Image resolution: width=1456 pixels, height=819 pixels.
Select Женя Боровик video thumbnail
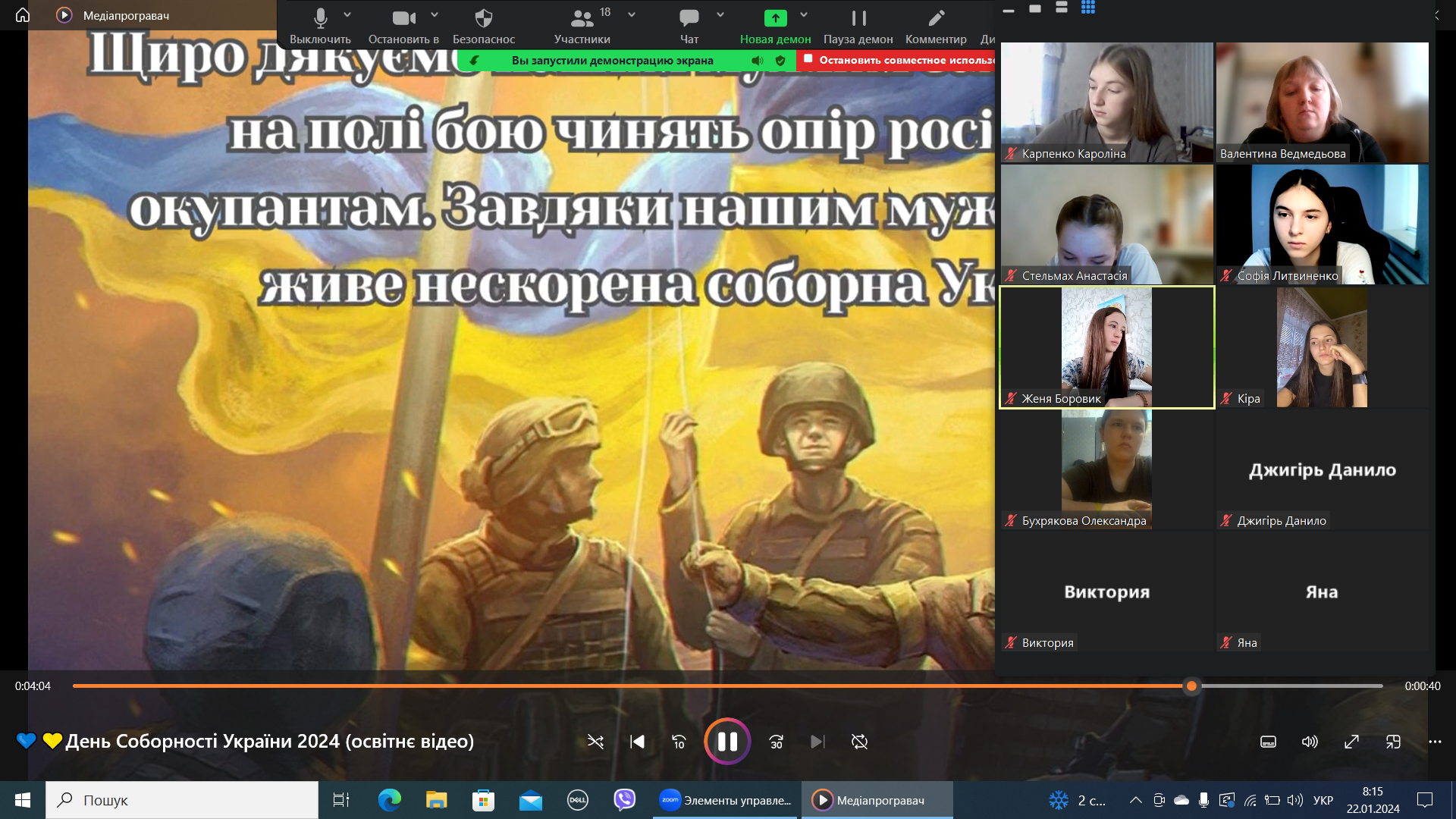point(1106,347)
